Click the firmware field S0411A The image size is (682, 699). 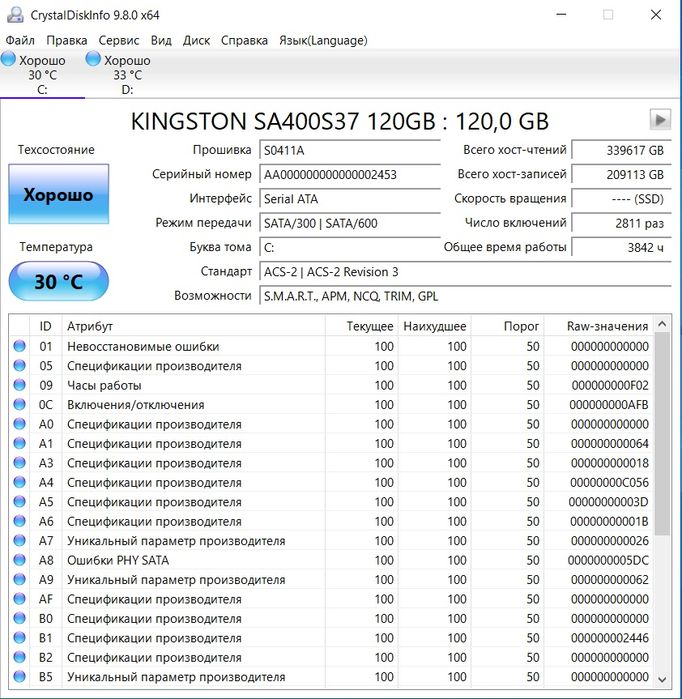tap(350, 150)
